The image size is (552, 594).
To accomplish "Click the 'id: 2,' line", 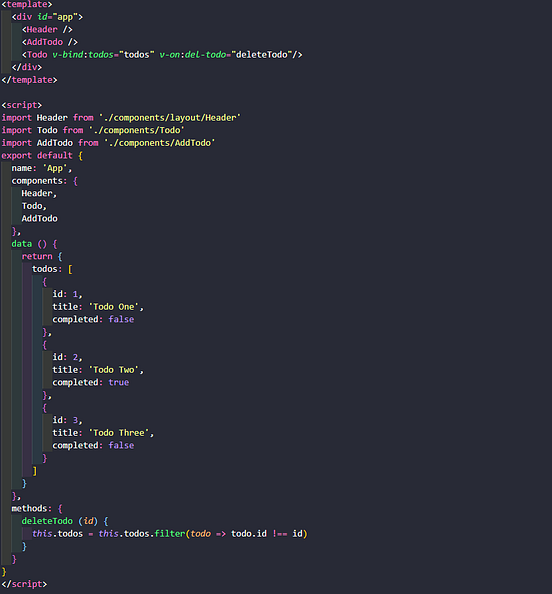I will [67, 357].
